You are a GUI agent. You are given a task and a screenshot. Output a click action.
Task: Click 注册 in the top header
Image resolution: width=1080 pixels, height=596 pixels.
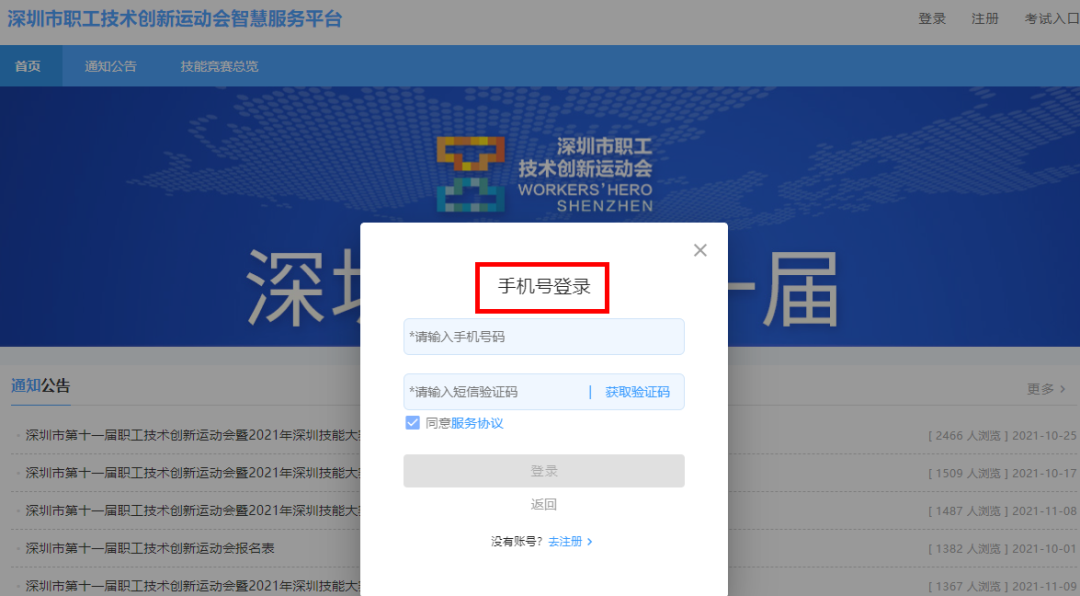click(x=985, y=19)
